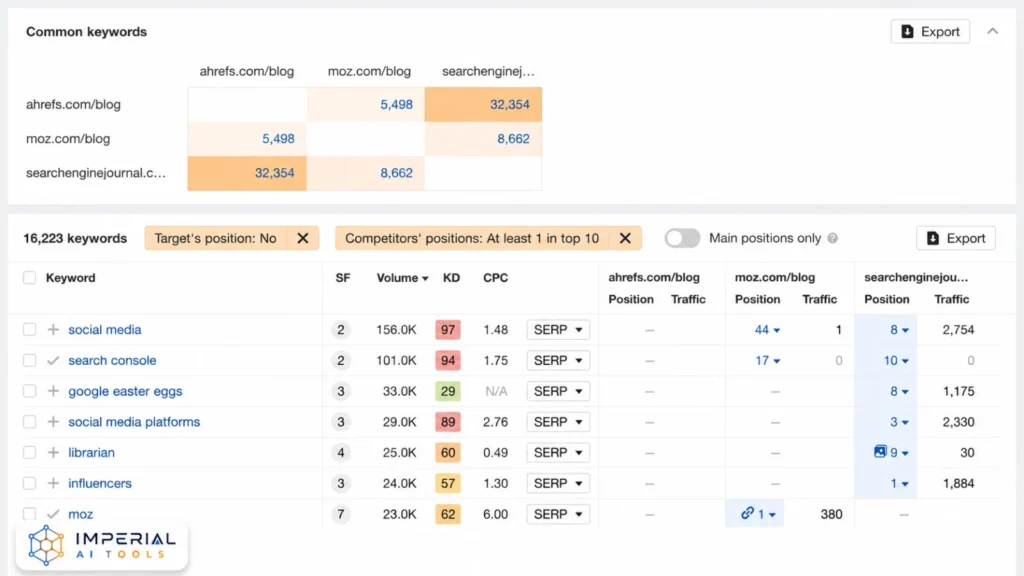Viewport: 1024px width, 576px height.
Task: Open SERP dropdown for search console
Action: click(x=558, y=360)
